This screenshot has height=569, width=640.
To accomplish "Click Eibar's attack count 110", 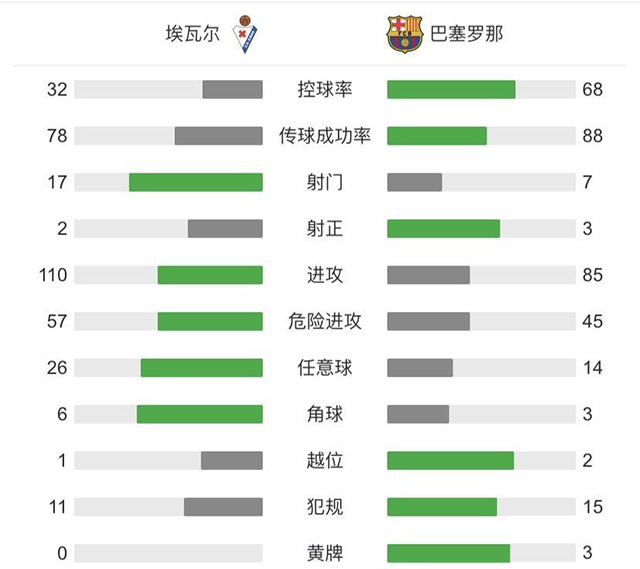I will click(53, 275).
